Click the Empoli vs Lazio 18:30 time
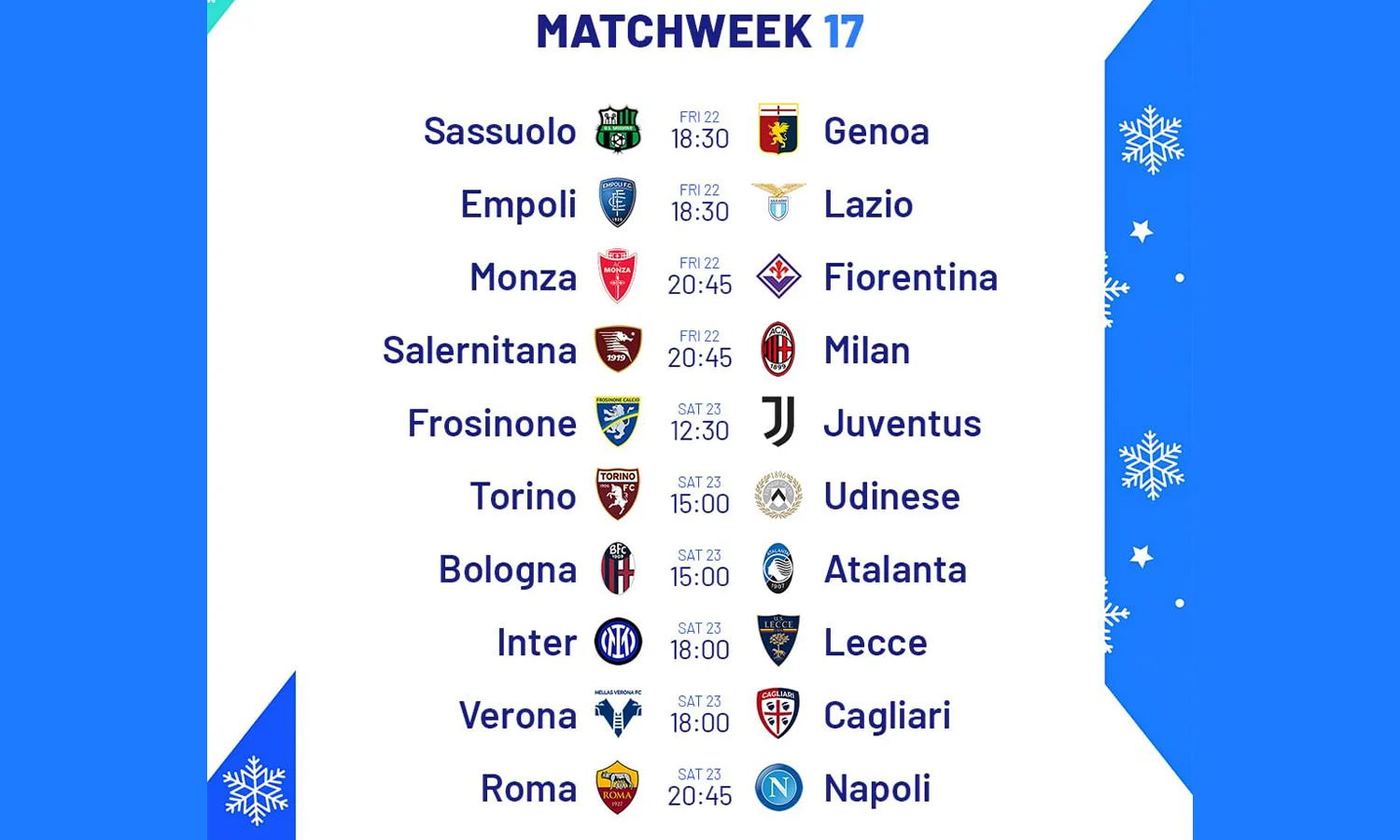1400x840 pixels. [700, 212]
